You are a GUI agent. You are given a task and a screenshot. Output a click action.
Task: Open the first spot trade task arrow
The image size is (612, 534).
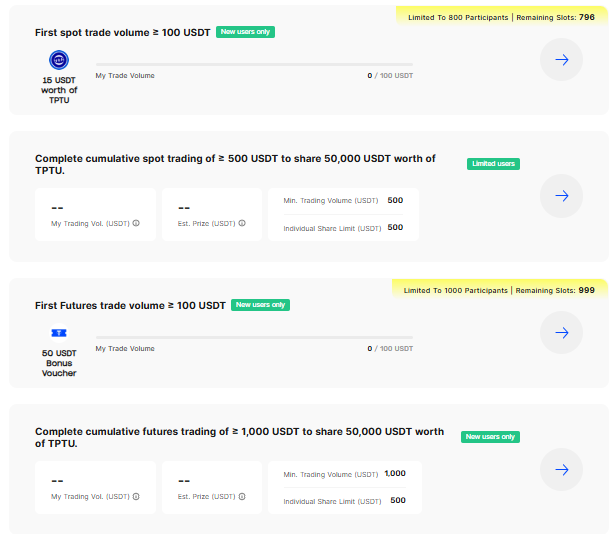(x=561, y=60)
